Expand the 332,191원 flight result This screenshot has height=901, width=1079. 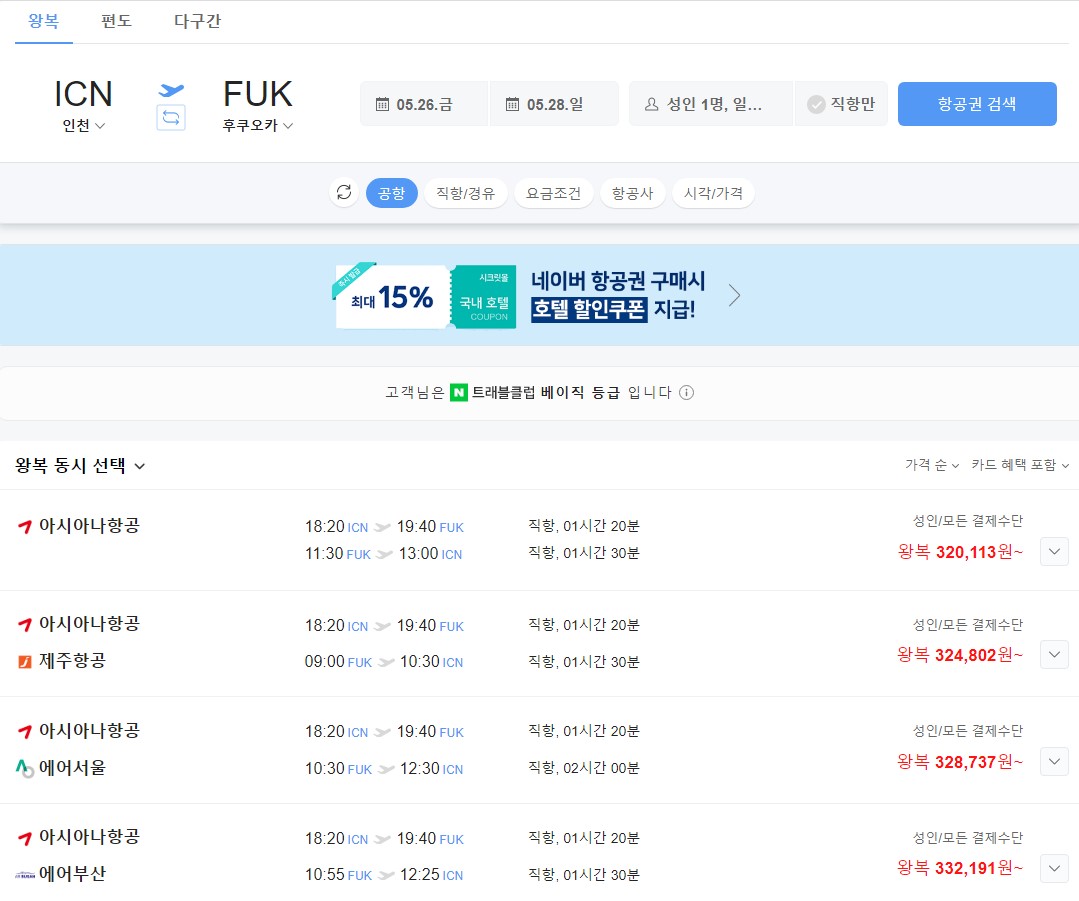coord(1054,868)
